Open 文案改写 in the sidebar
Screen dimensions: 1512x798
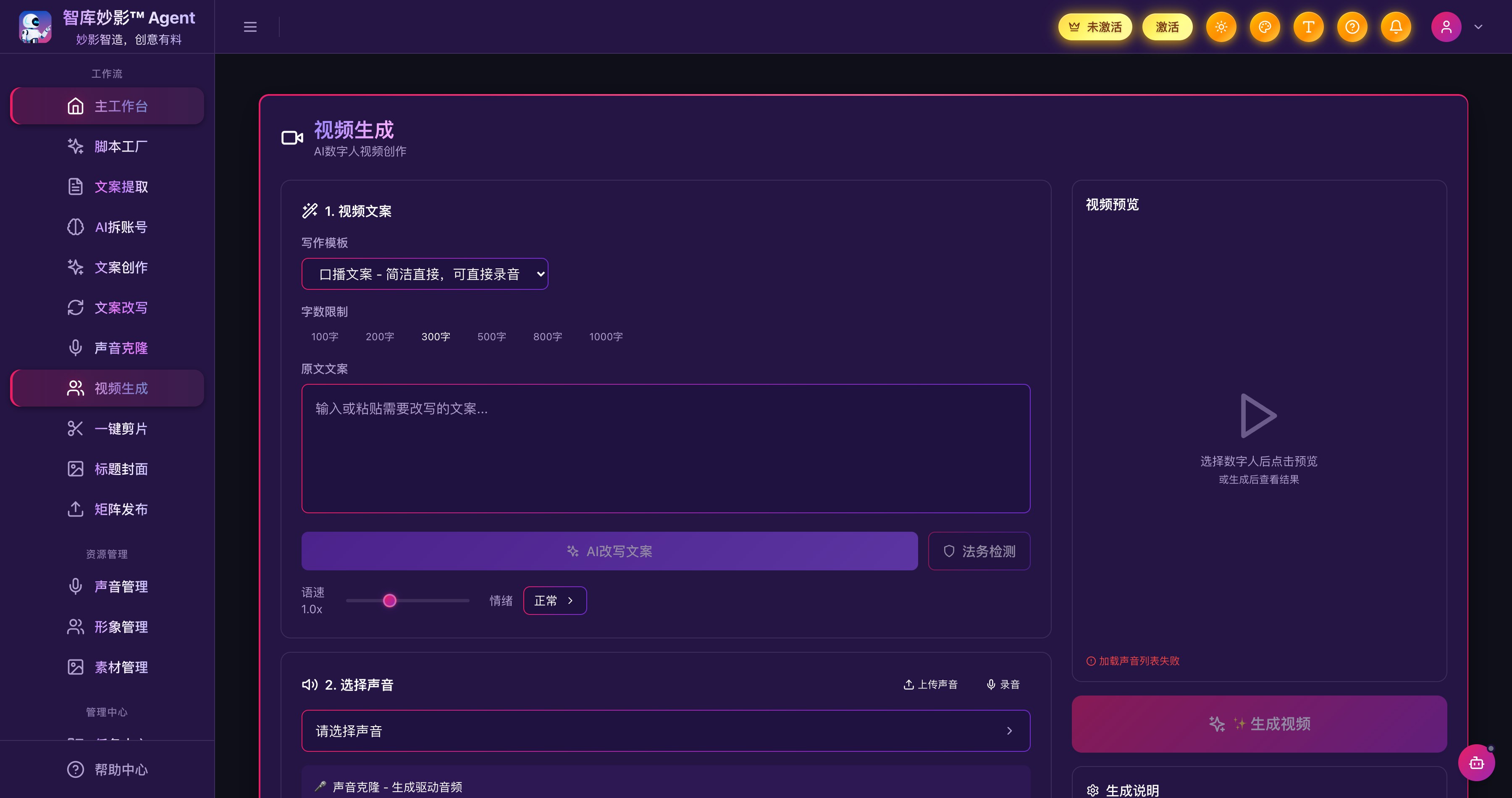coord(108,307)
